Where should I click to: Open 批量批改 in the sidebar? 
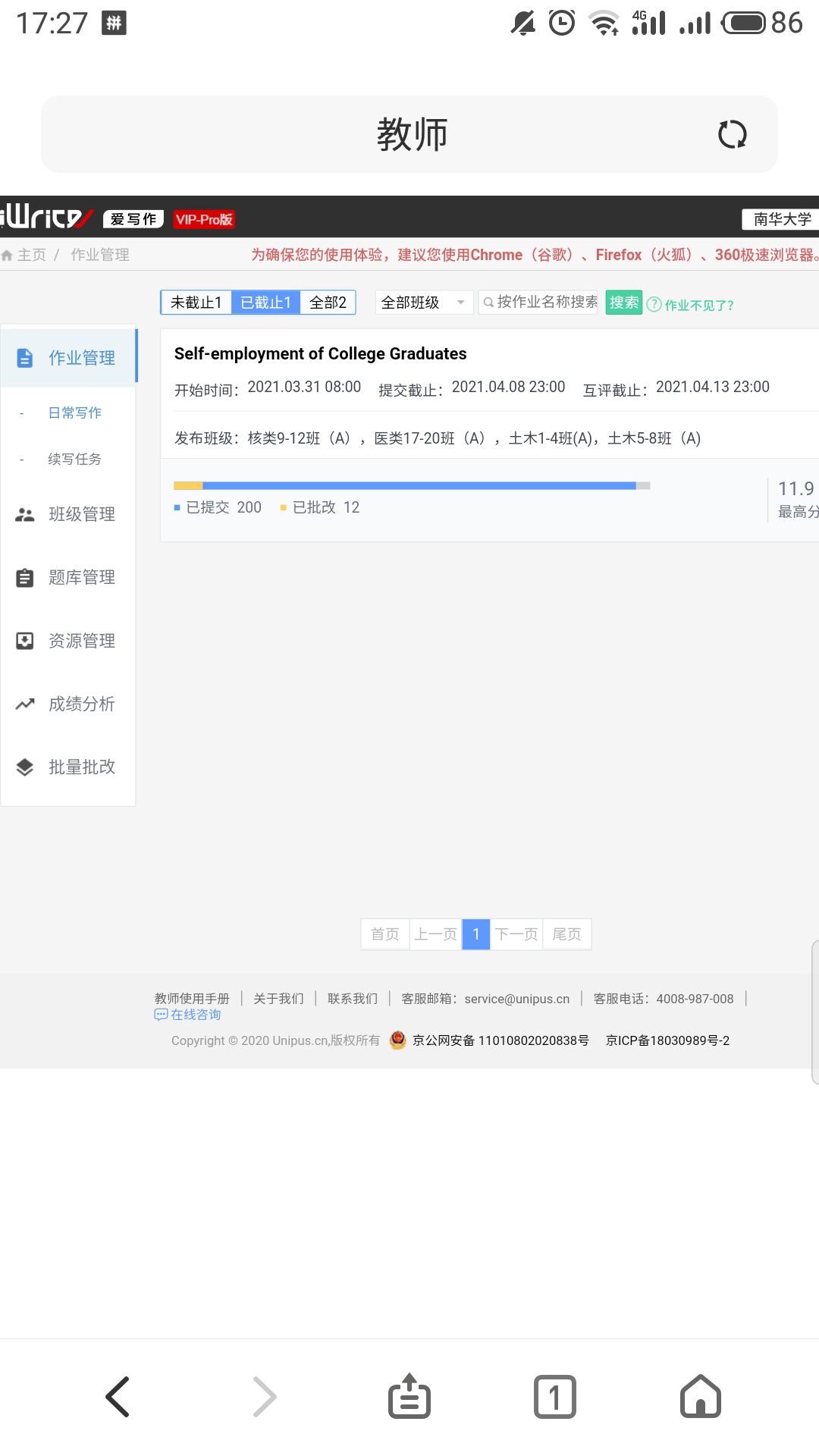(x=68, y=767)
